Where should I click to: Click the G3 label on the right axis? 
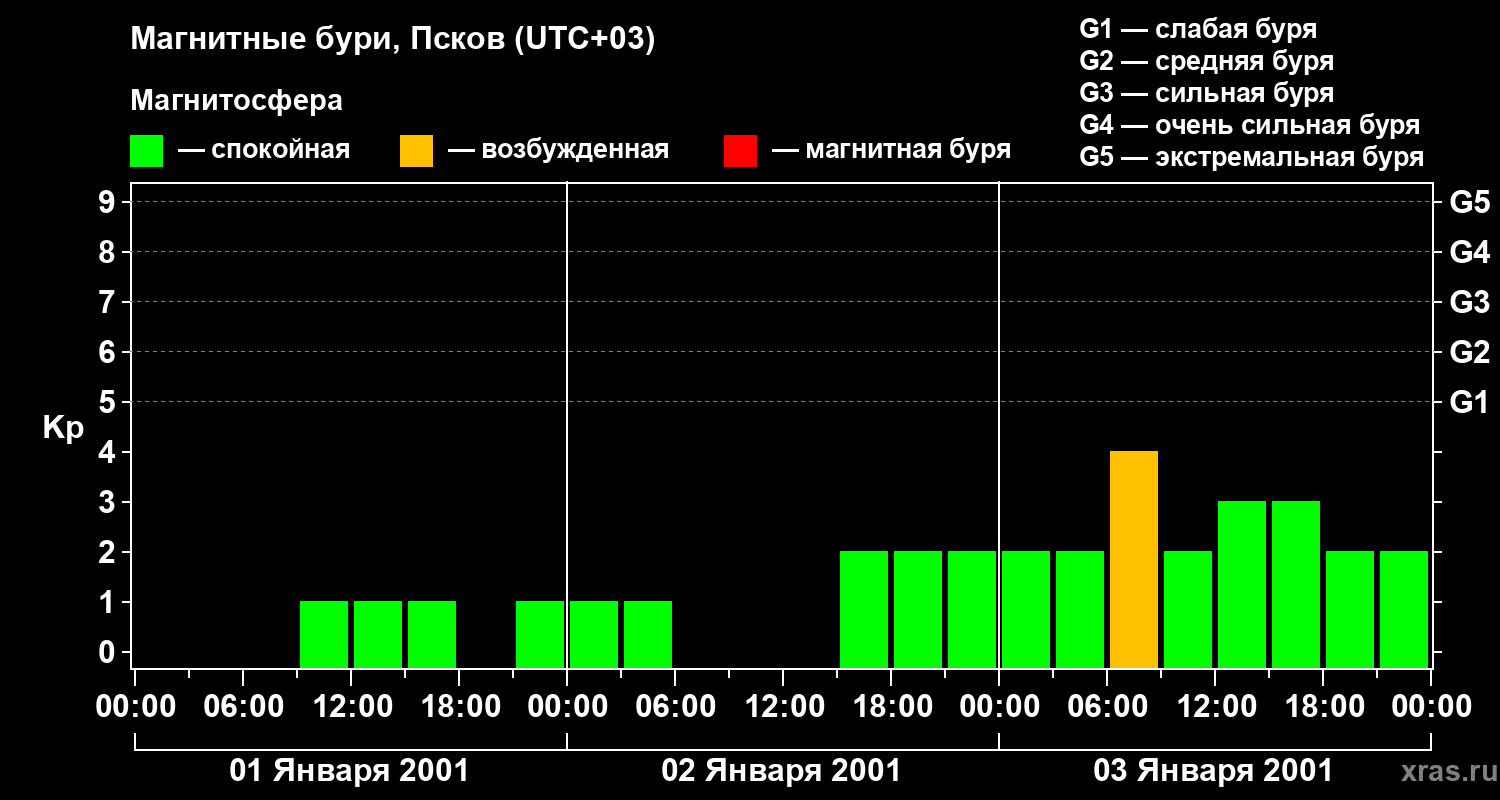click(1469, 302)
